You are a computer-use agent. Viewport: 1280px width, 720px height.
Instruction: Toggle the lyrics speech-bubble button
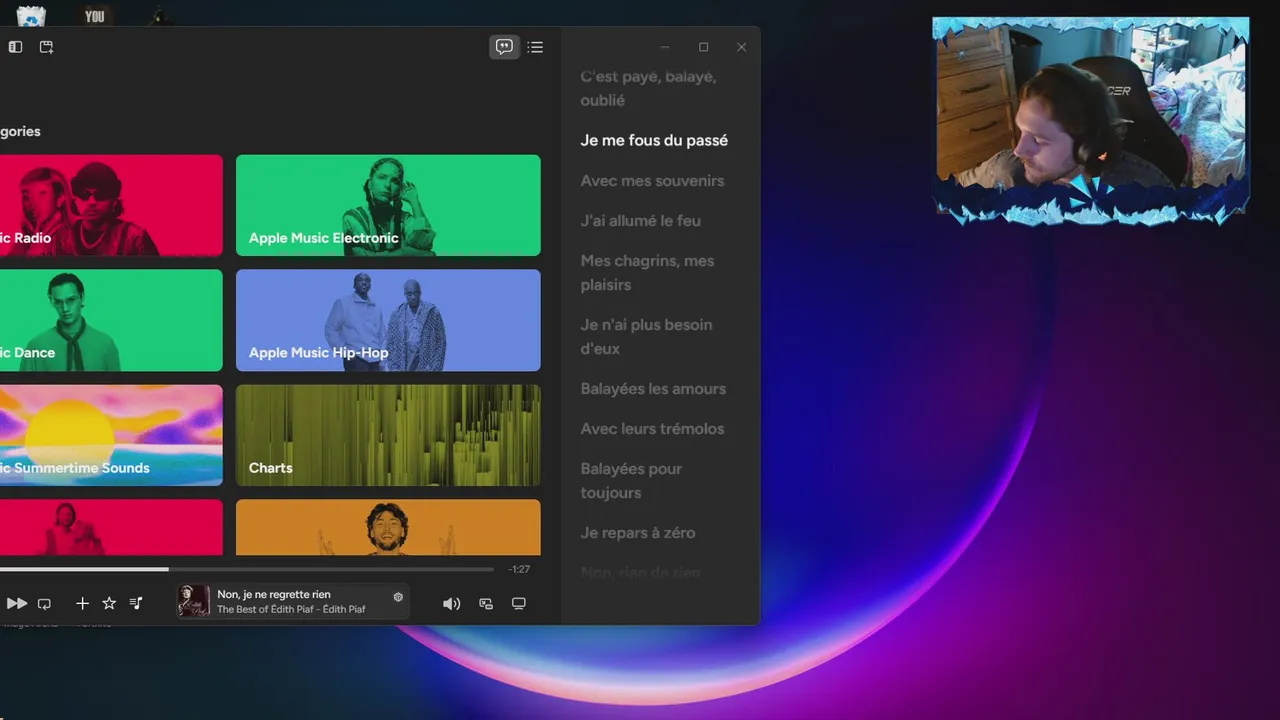coord(504,47)
